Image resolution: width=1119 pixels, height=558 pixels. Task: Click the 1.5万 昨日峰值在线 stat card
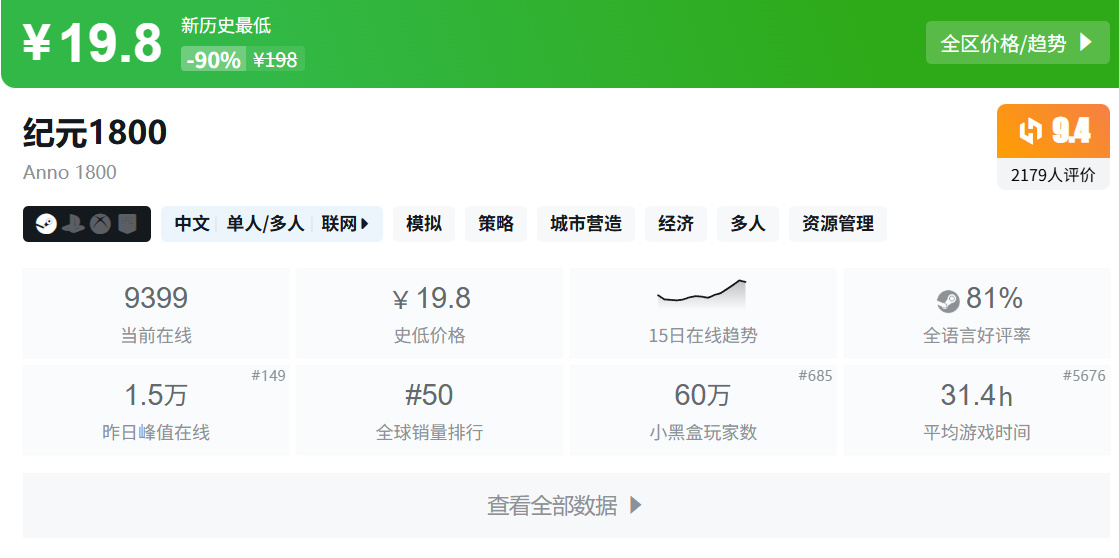(x=156, y=410)
